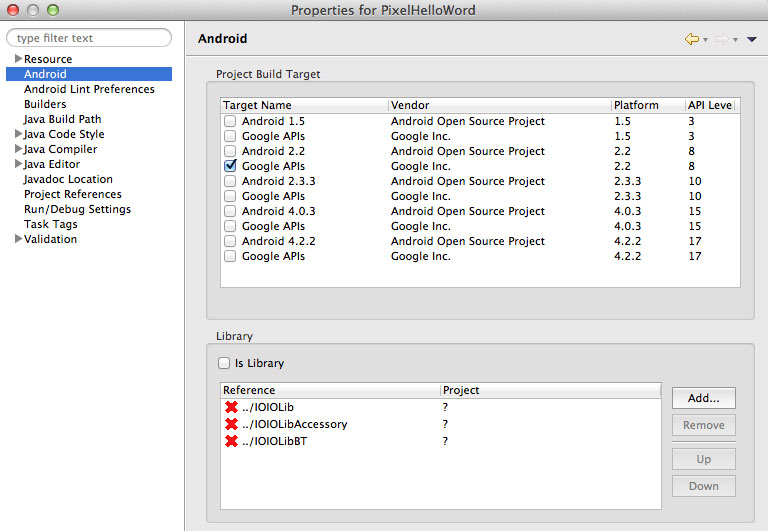Click the yellow back navigation arrow
Image resolution: width=768 pixels, height=531 pixels.
[x=692, y=39]
